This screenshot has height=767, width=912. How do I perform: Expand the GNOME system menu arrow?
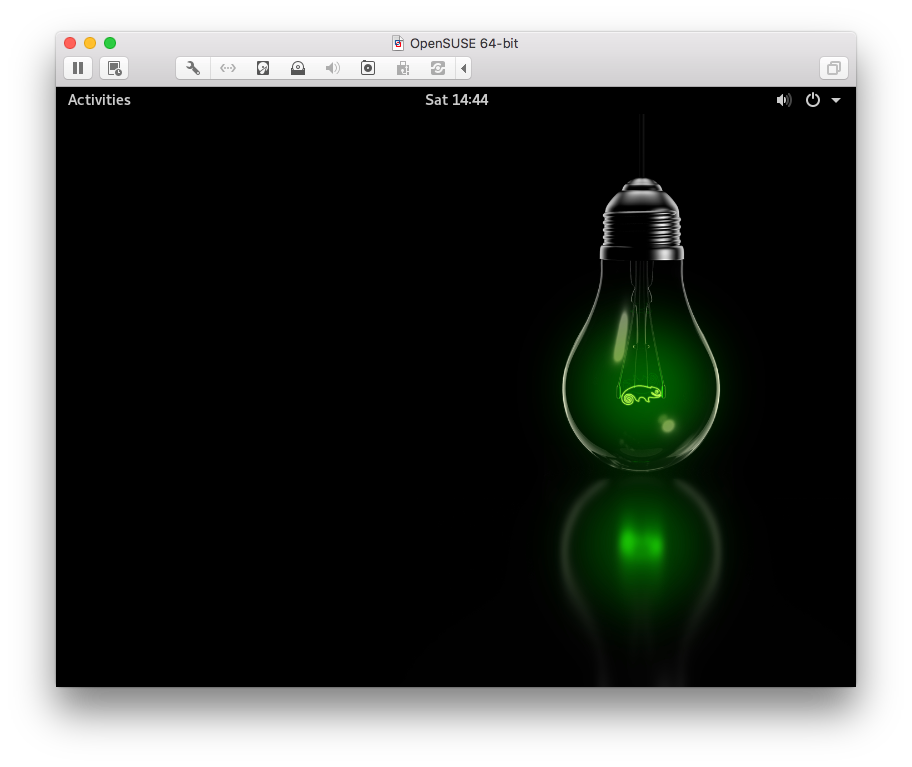coord(836,101)
